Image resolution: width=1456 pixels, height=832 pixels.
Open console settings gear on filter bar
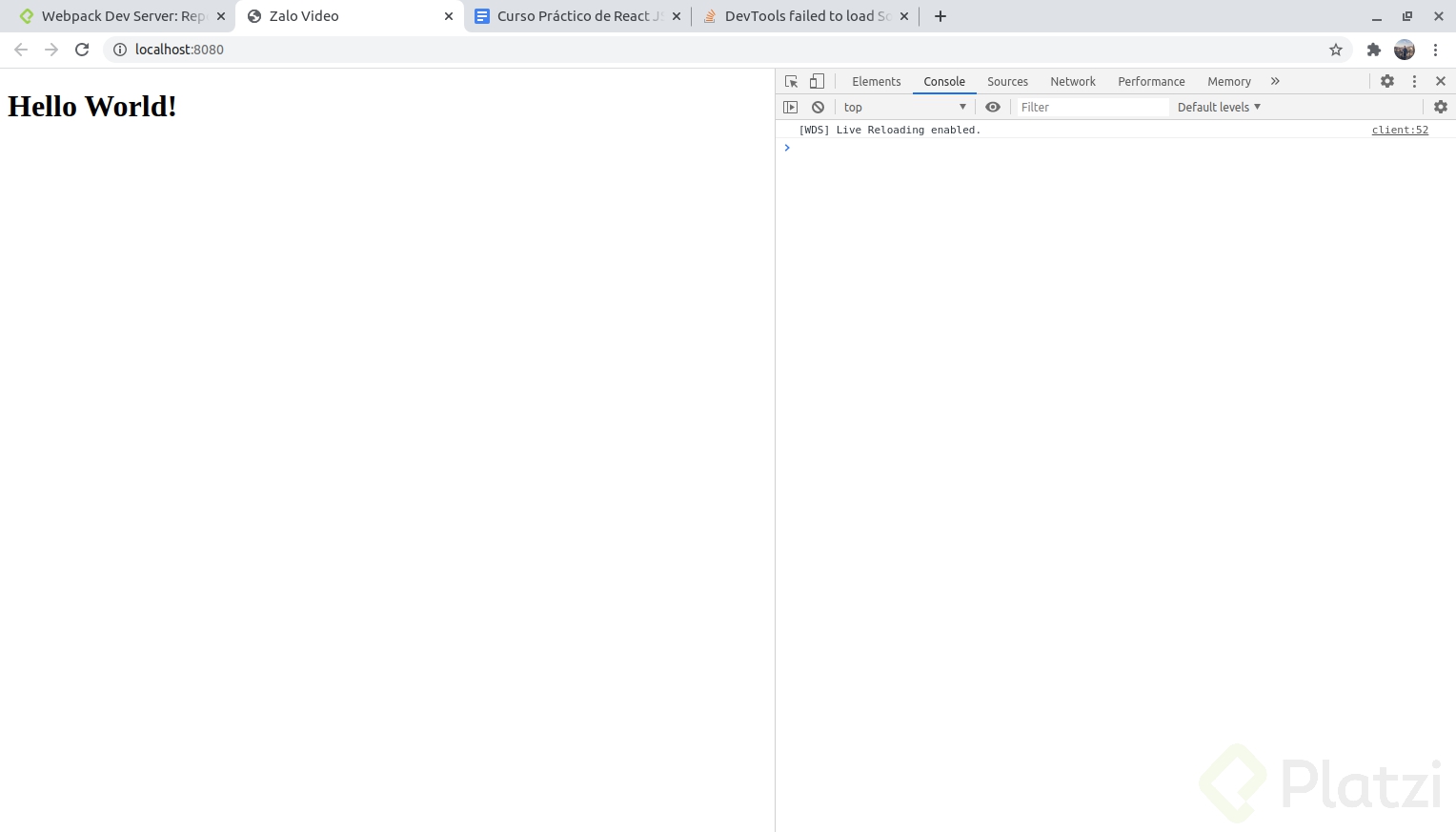pyautogui.click(x=1441, y=107)
